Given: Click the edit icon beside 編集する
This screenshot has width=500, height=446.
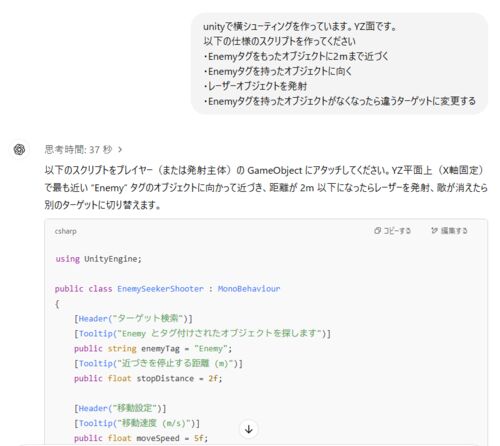Looking at the screenshot, I should [434, 231].
